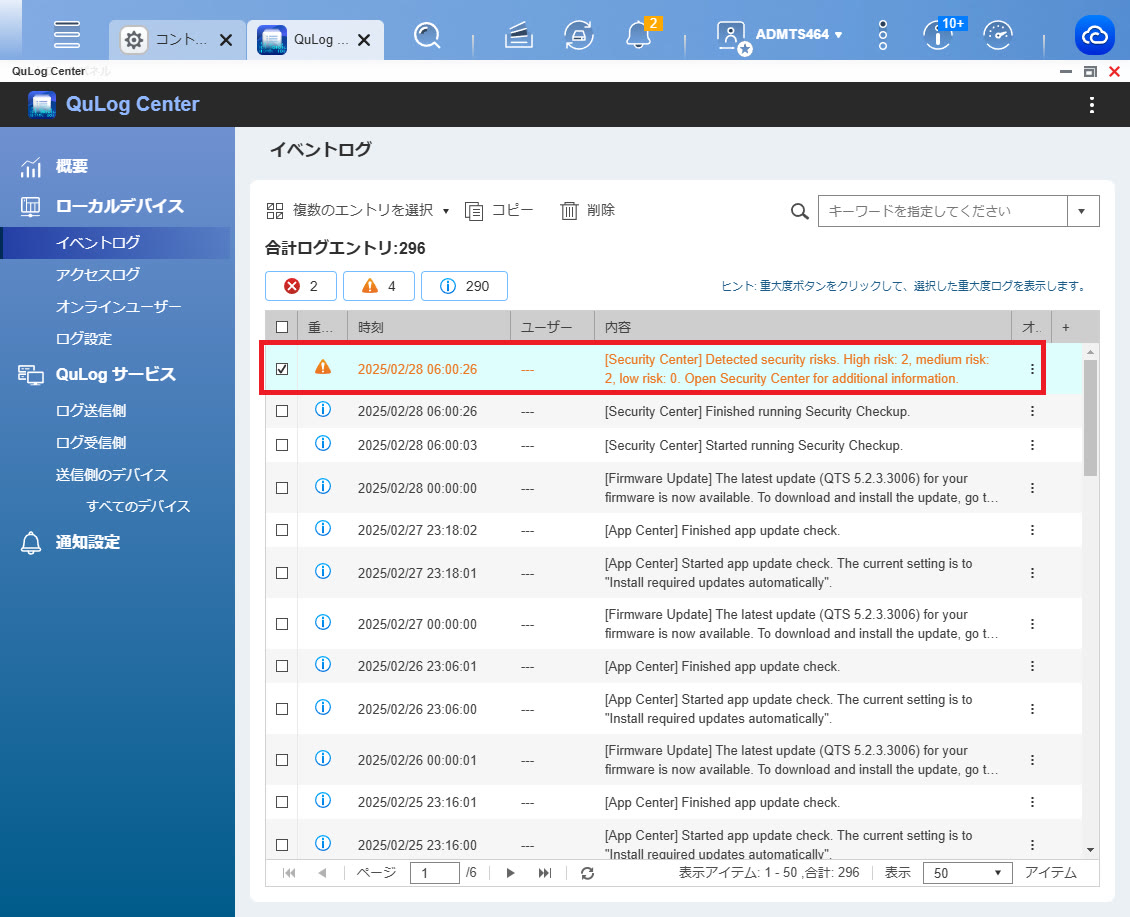This screenshot has height=917, width=1130.
Task: Open row menu for Security Center detected risks entry
Action: point(1032,369)
